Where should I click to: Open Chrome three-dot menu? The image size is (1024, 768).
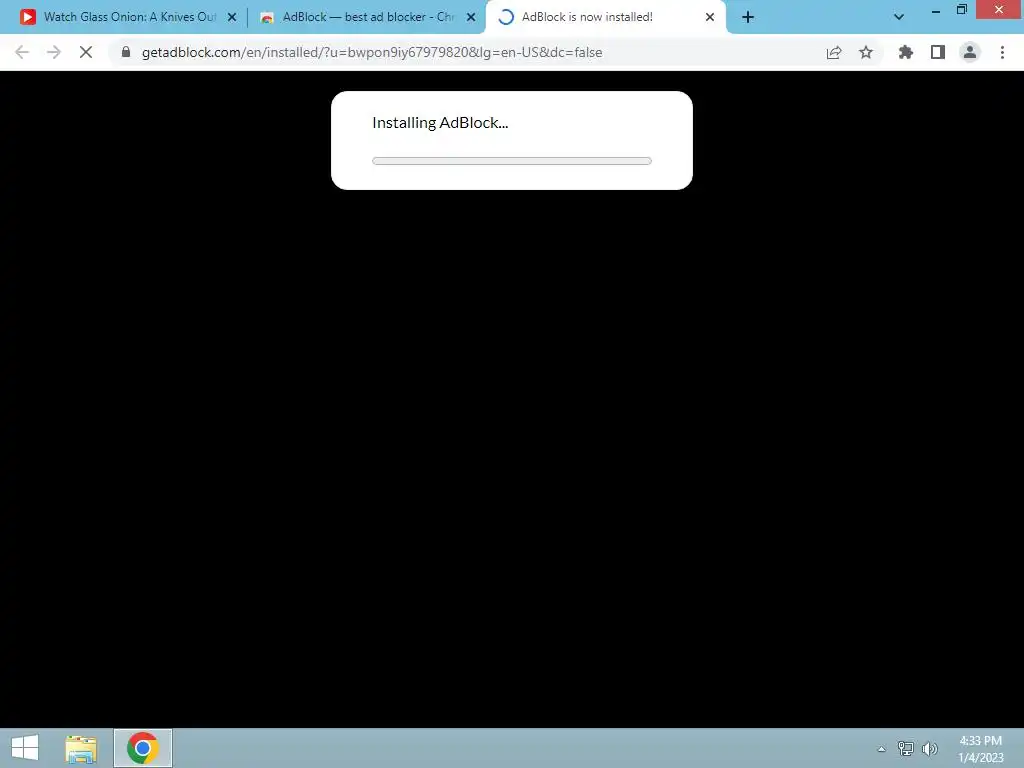click(x=1002, y=52)
